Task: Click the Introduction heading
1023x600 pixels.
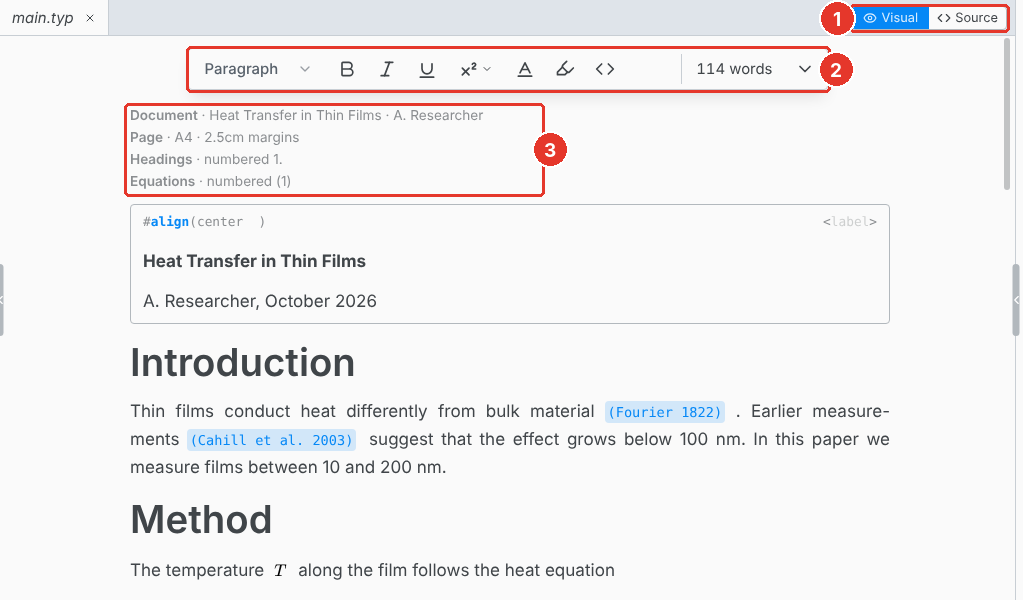Action: 243,363
